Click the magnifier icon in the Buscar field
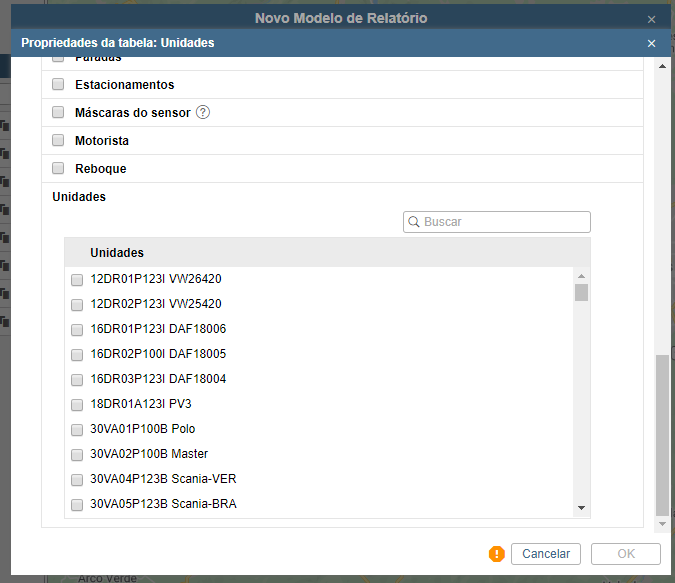675x583 pixels. point(413,222)
